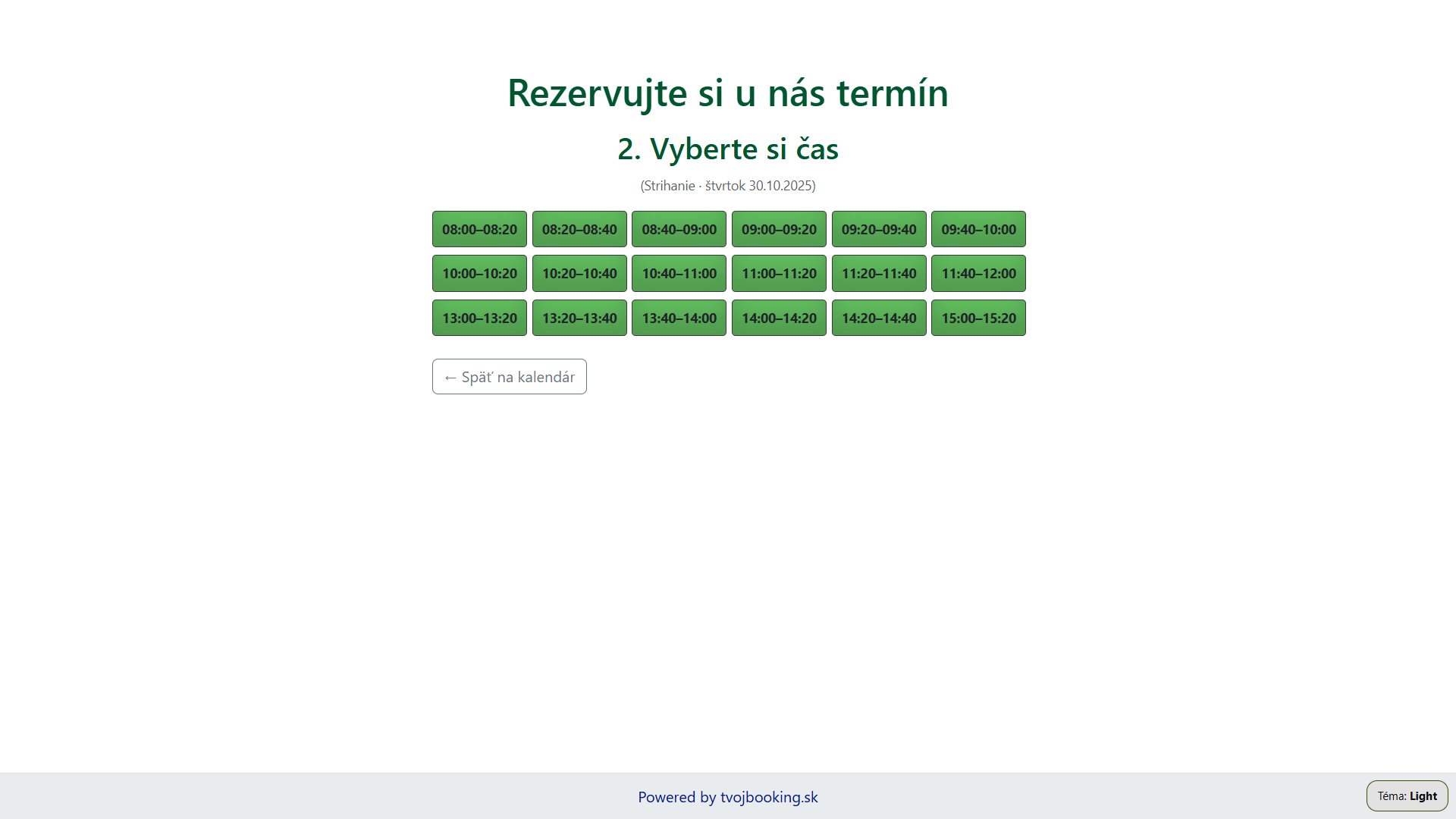This screenshot has height=819, width=1456.
Task: Select the 08:00–08:20 time slot
Action: click(x=479, y=229)
